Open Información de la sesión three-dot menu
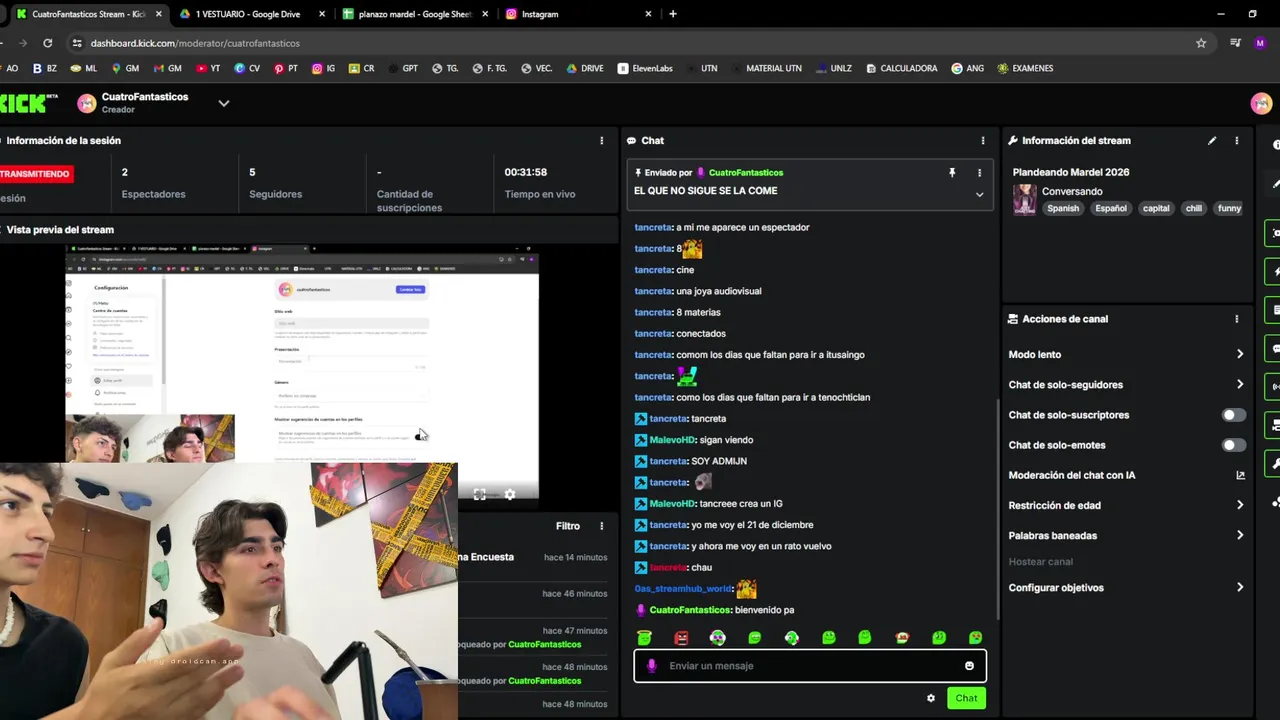 coord(601,141)
